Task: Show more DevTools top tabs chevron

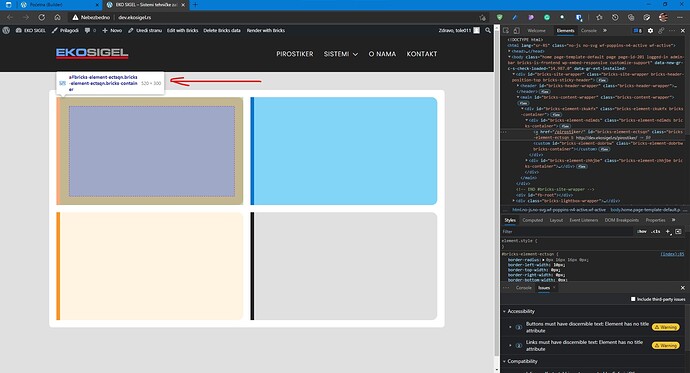Action: click(x=605, y=30)
